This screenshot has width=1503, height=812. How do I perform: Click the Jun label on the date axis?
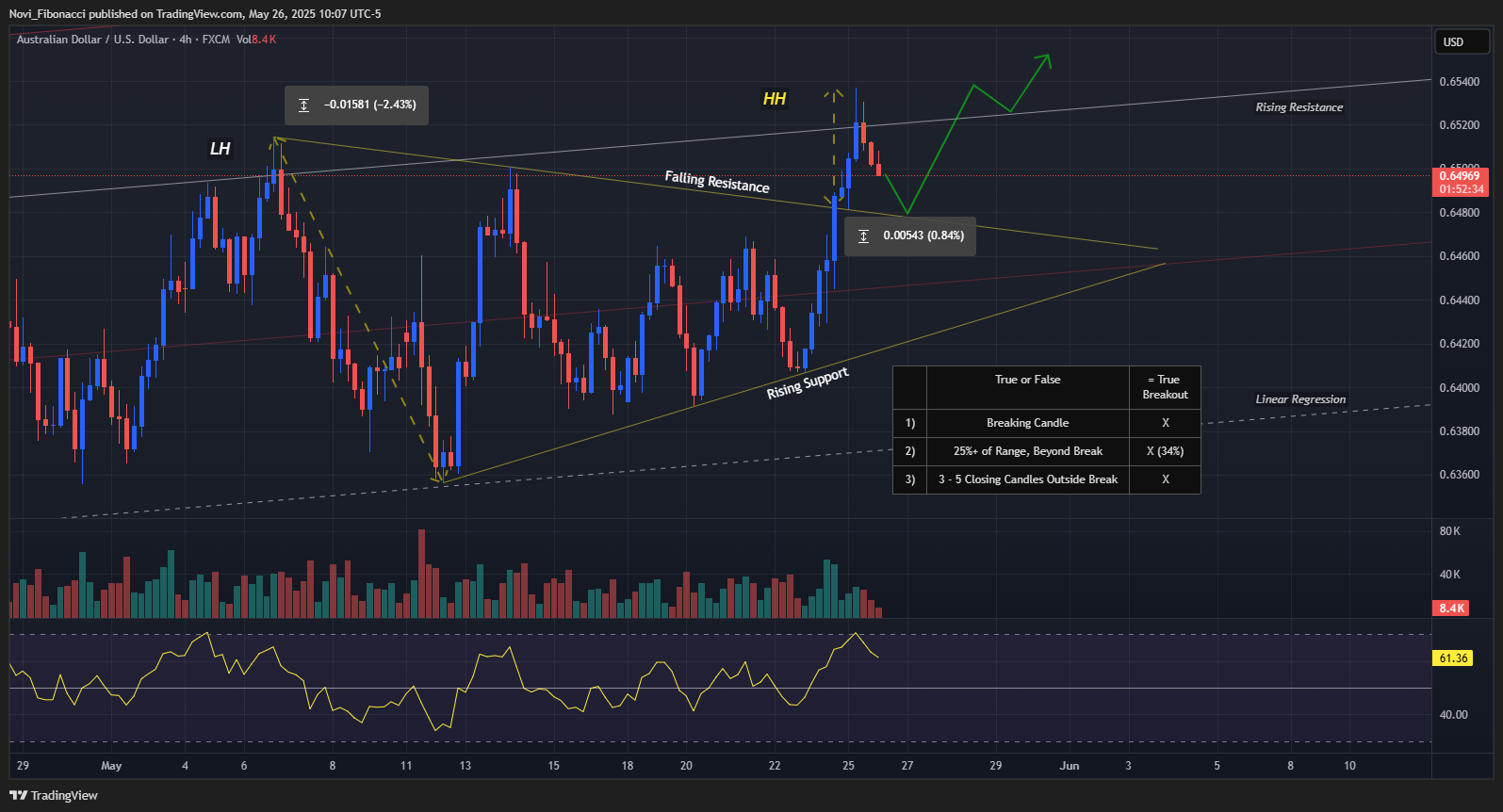(x=1069, y=766)
